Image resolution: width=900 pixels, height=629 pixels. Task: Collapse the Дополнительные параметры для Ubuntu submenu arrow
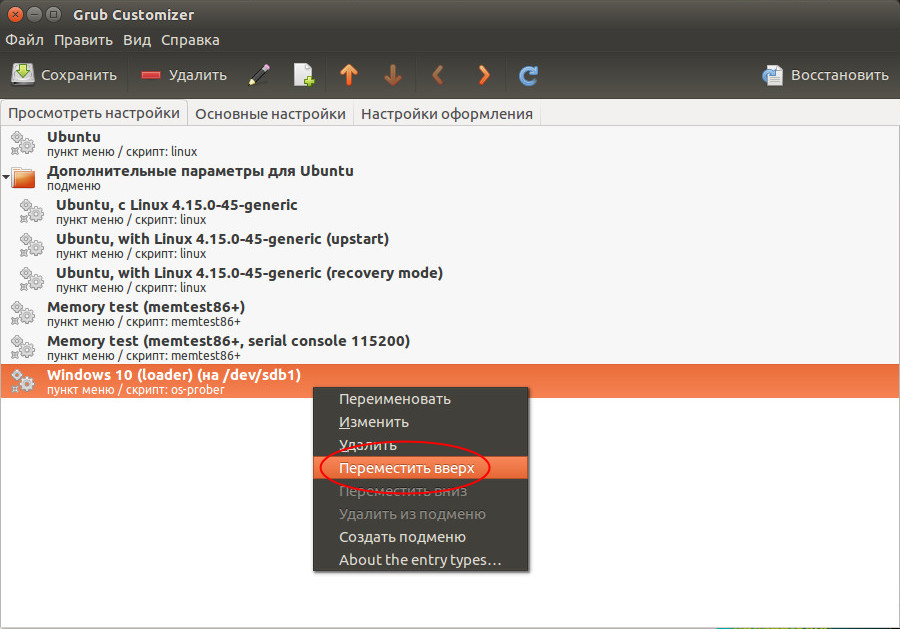[x=6, y=177]
